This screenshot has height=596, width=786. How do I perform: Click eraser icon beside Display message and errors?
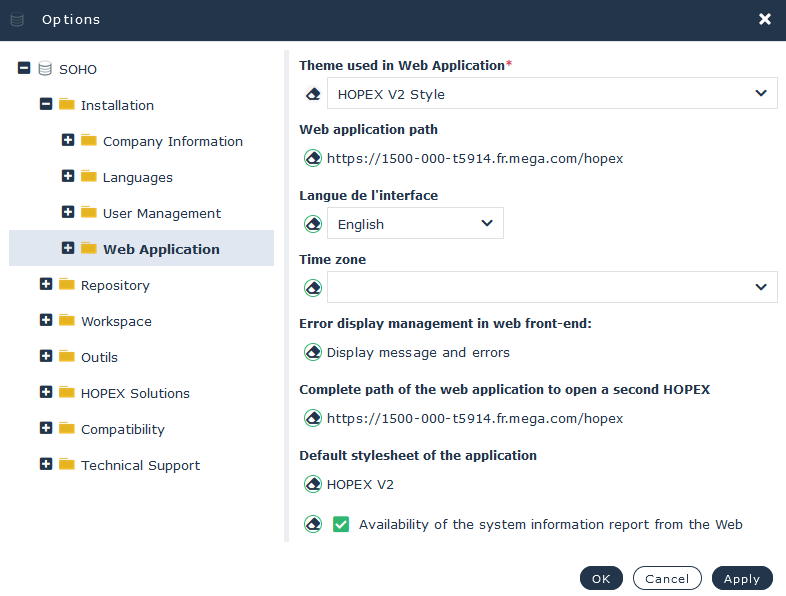[313, 352]
